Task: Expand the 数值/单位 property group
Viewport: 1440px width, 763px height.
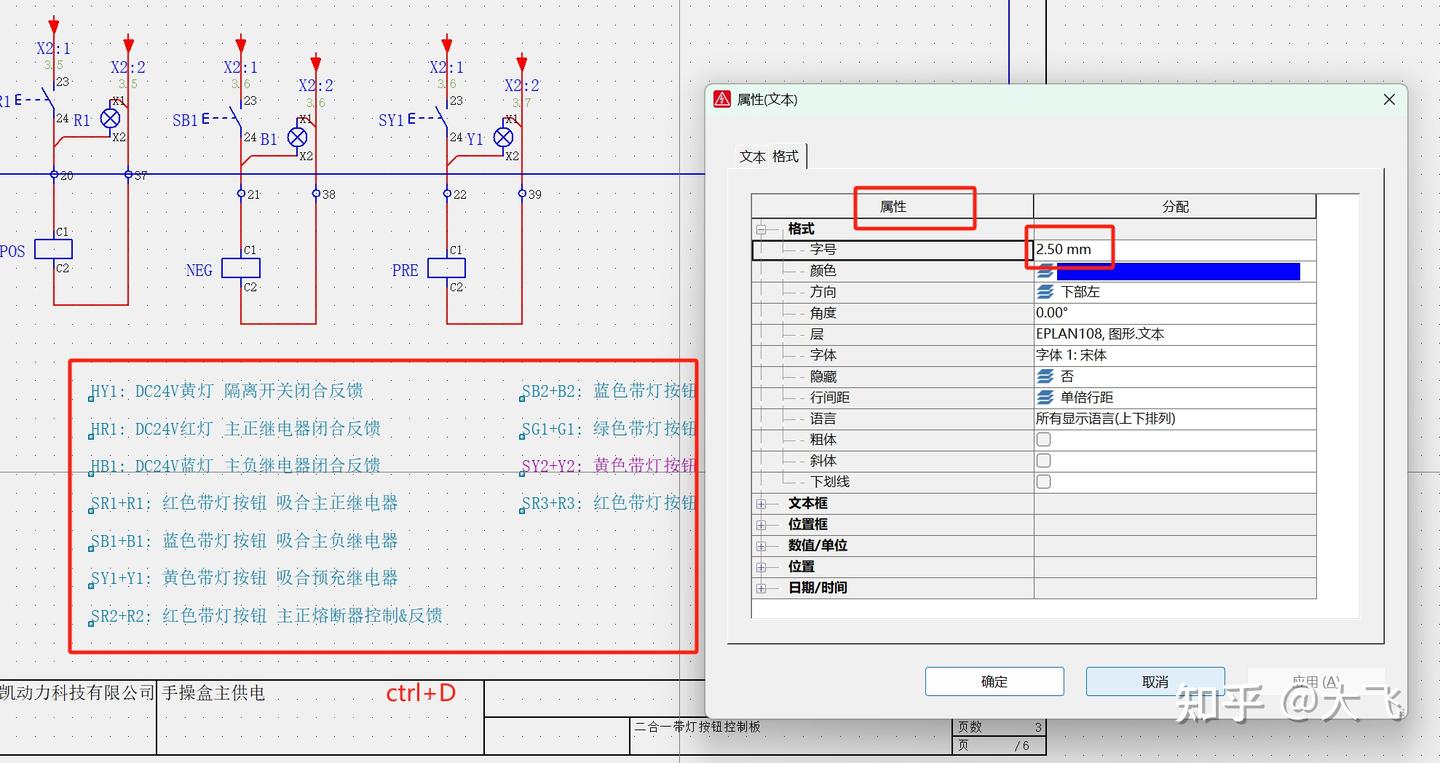Action: (x=762, y=545)
